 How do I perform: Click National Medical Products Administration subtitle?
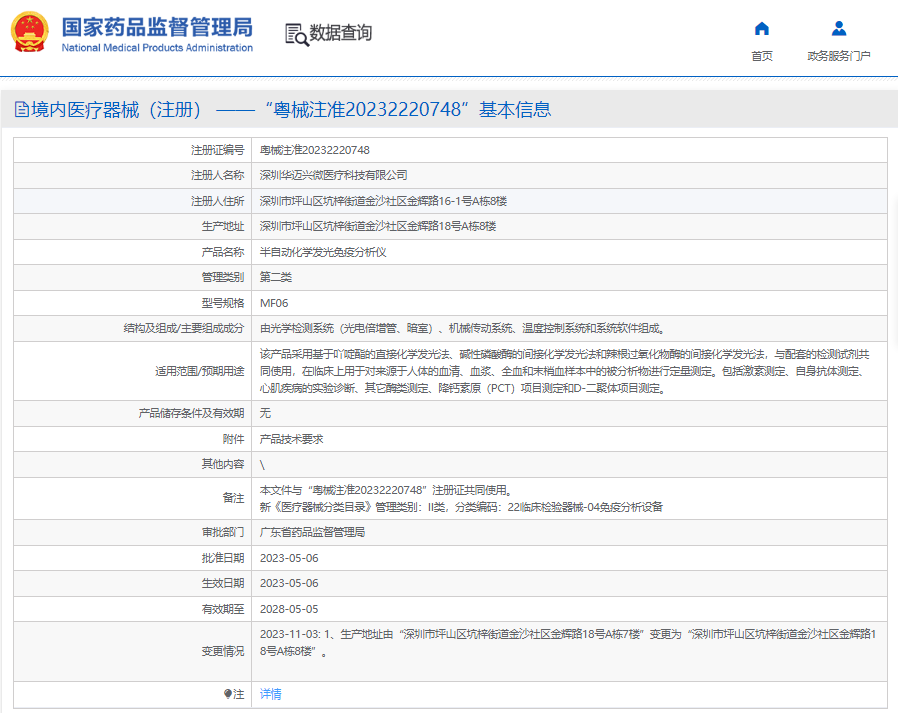(157, 48)
